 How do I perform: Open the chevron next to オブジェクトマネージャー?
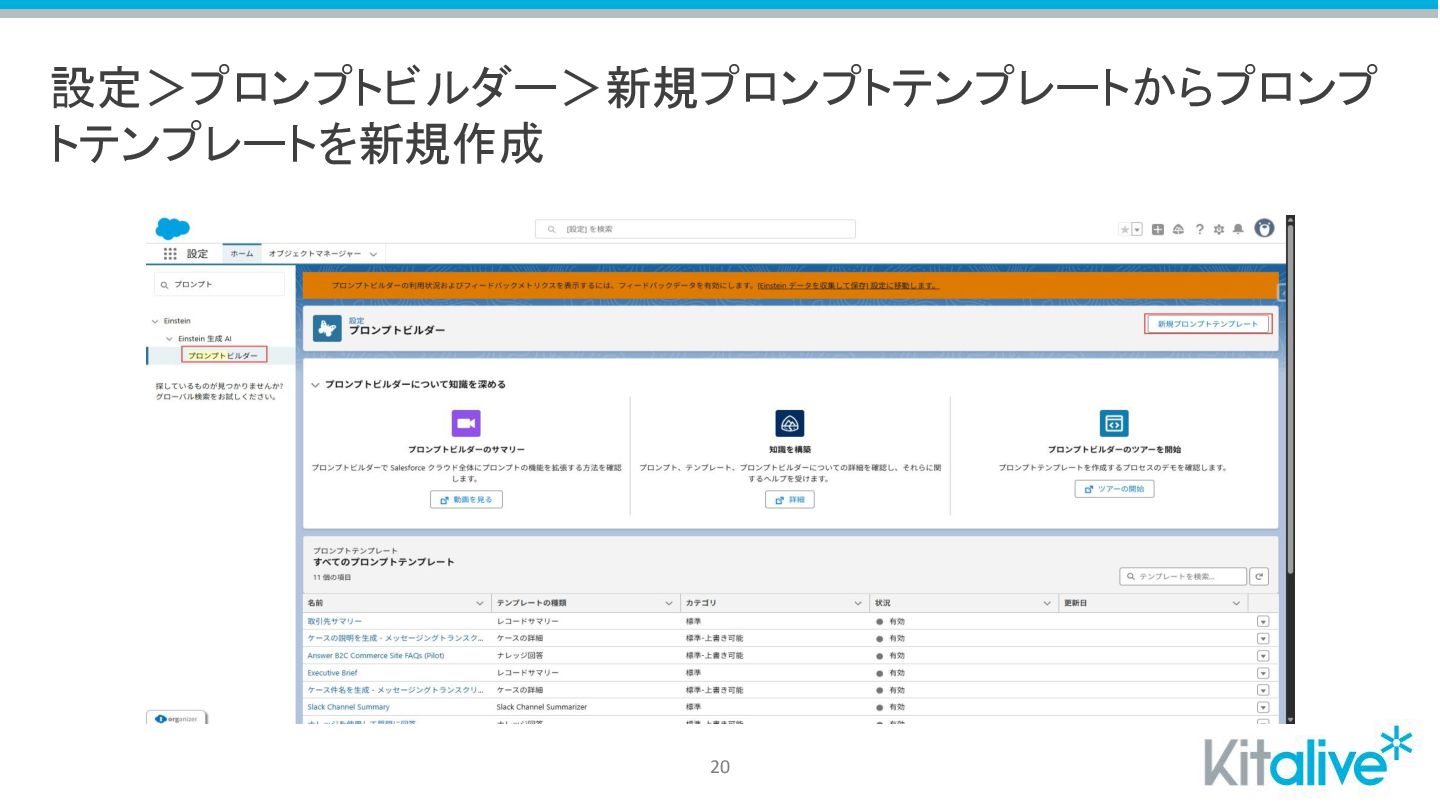[373, 254]
